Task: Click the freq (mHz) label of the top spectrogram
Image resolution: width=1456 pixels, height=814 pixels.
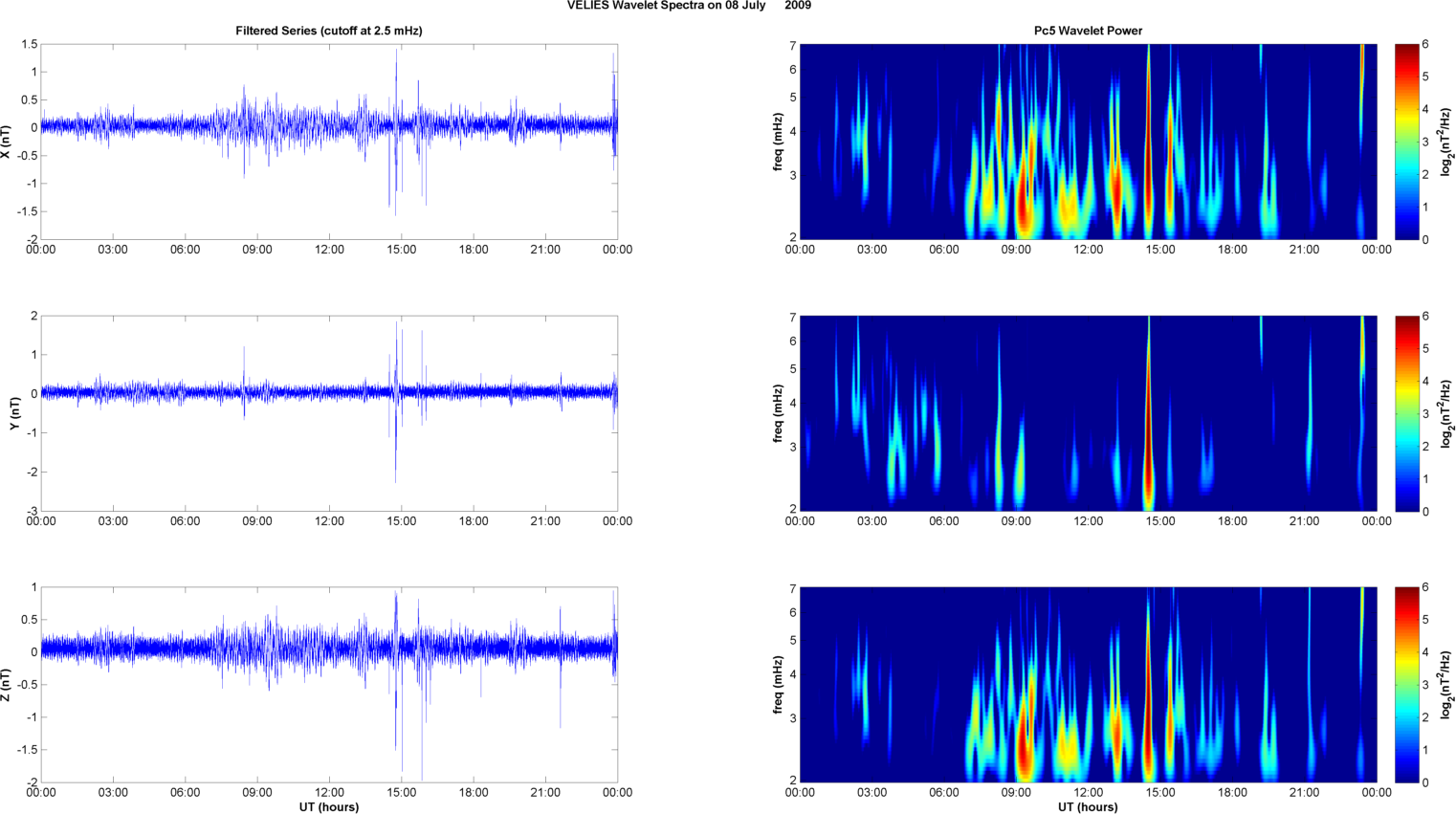Action: [x=779, y=142]
